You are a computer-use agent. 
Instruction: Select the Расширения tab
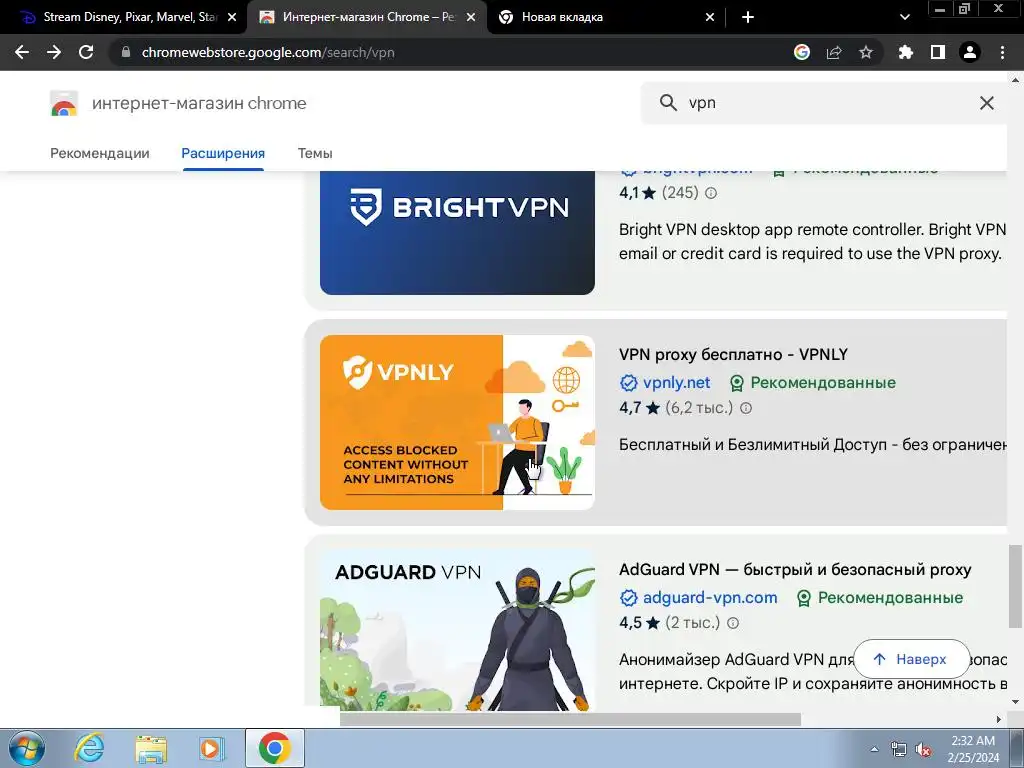click(x=223, y=153)
